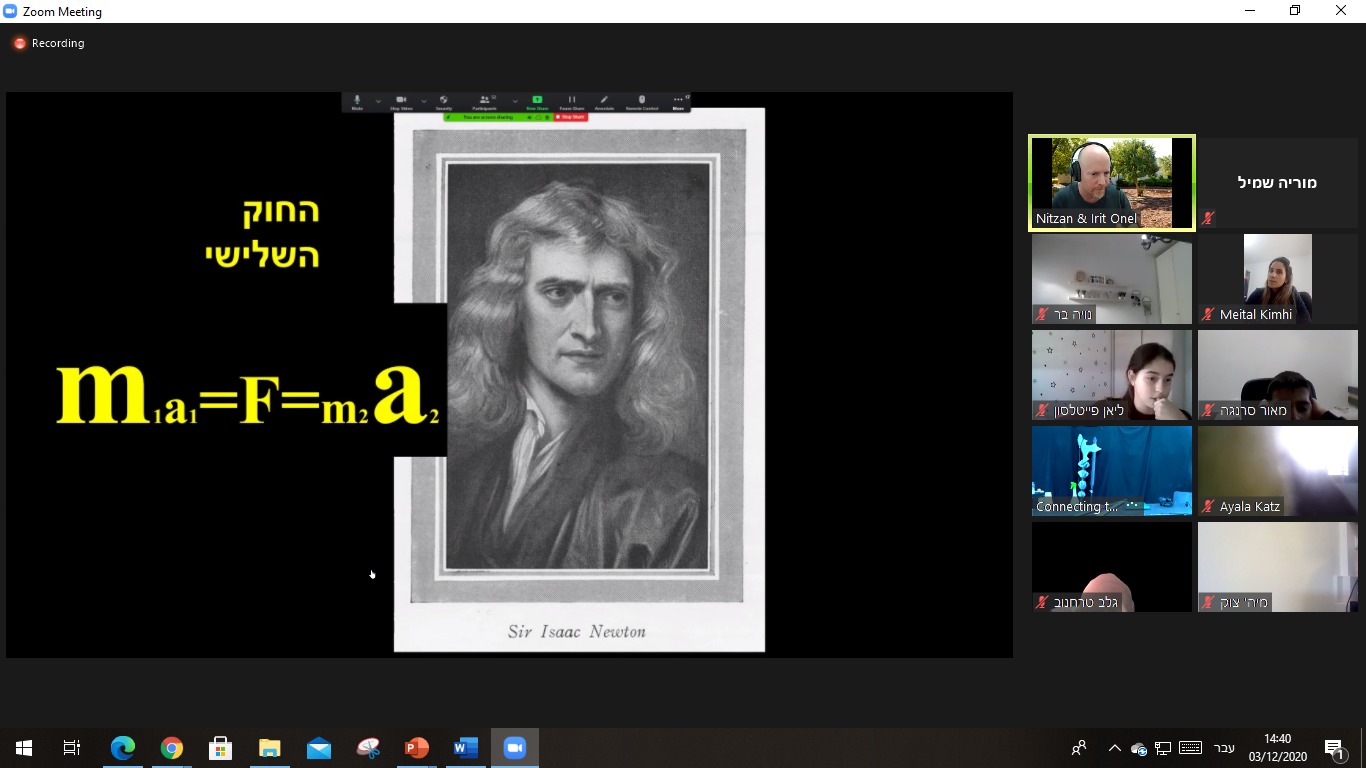Screen dimensions: 1366x768
Task: Select נויה בר video tile
Action: pos(1112,279)
